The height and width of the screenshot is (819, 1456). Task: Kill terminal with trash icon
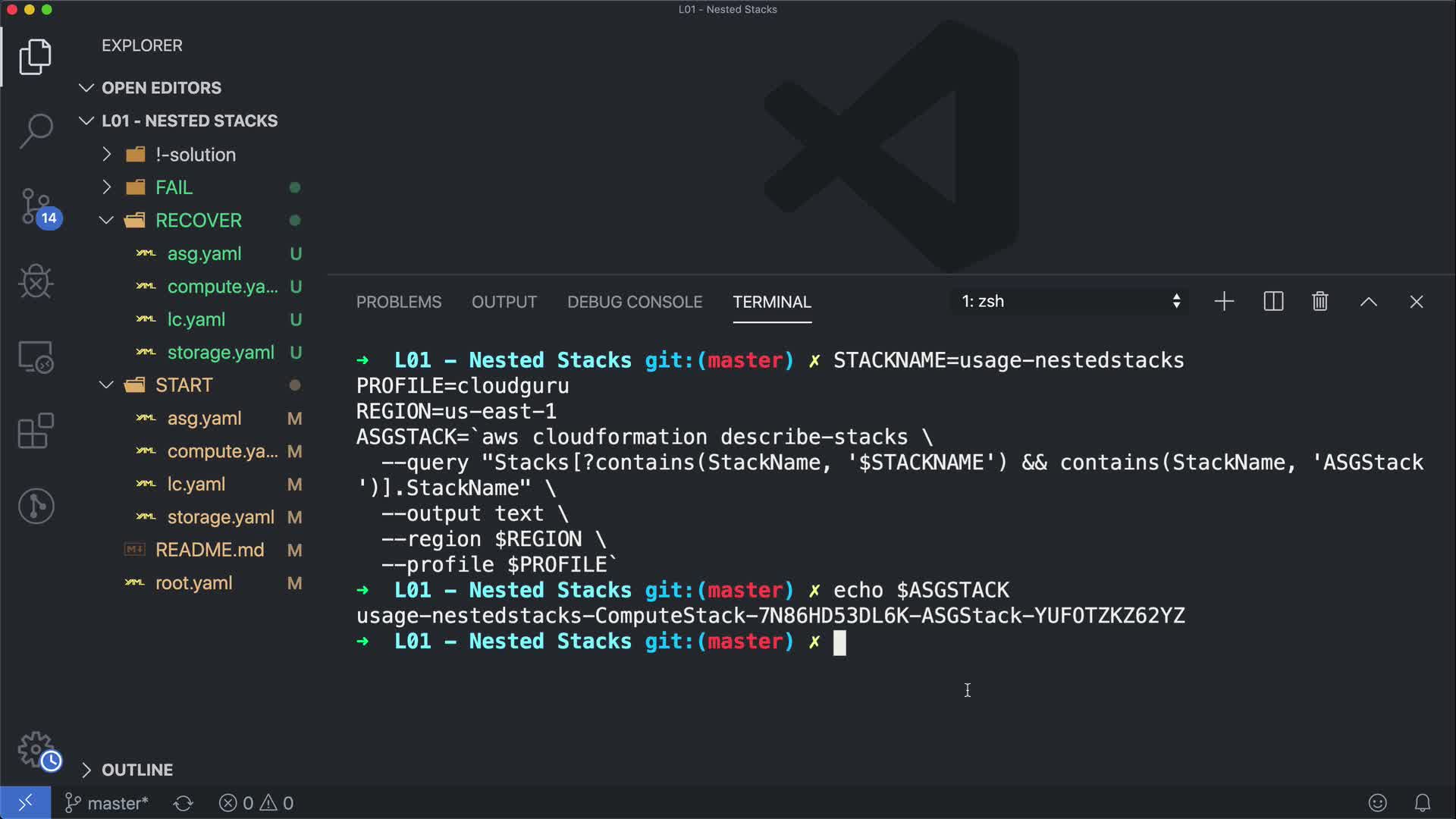[x=1320, y=302]
